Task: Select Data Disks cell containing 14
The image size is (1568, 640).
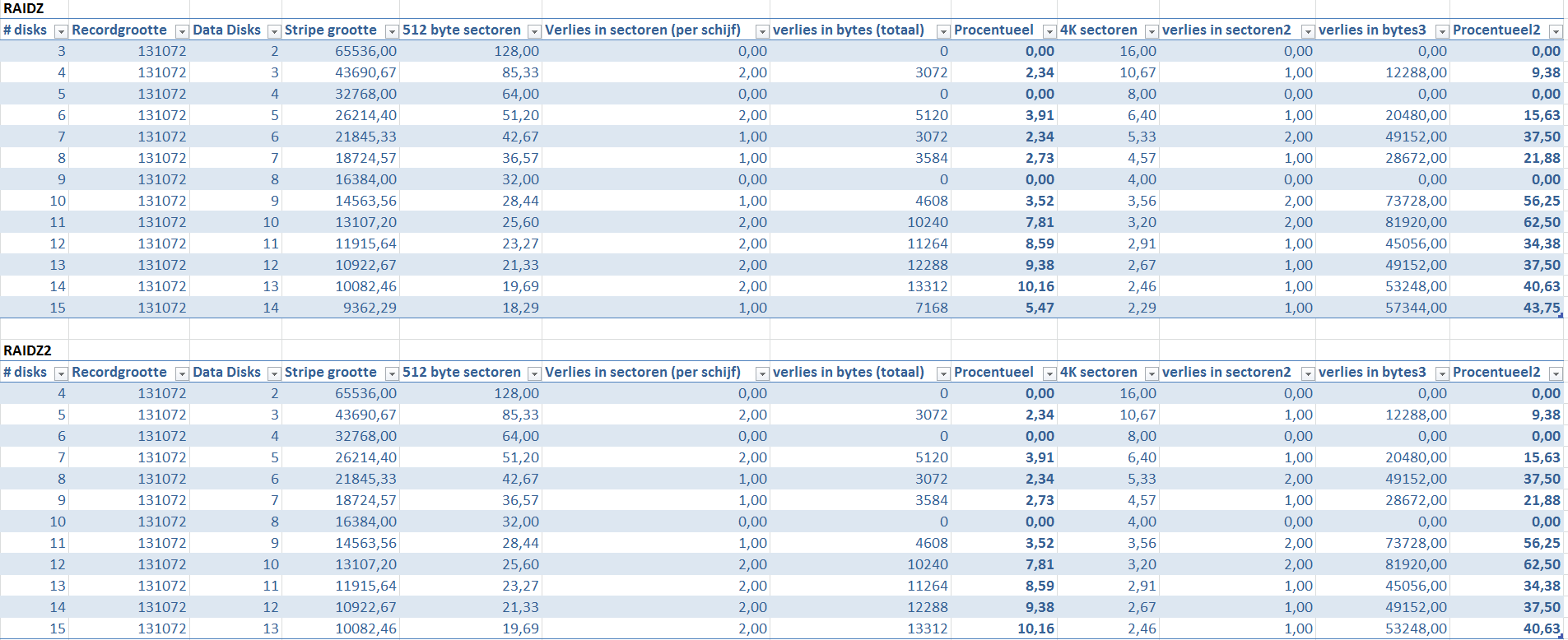Action: pos(236,308)
